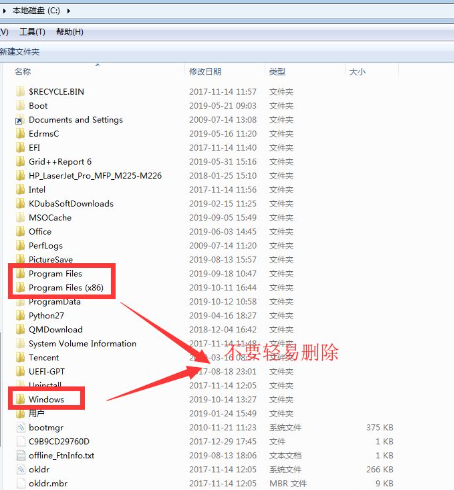
Task: Select the bootmgr system file icon
Action: pyautogui.click(x=21, y=427)
